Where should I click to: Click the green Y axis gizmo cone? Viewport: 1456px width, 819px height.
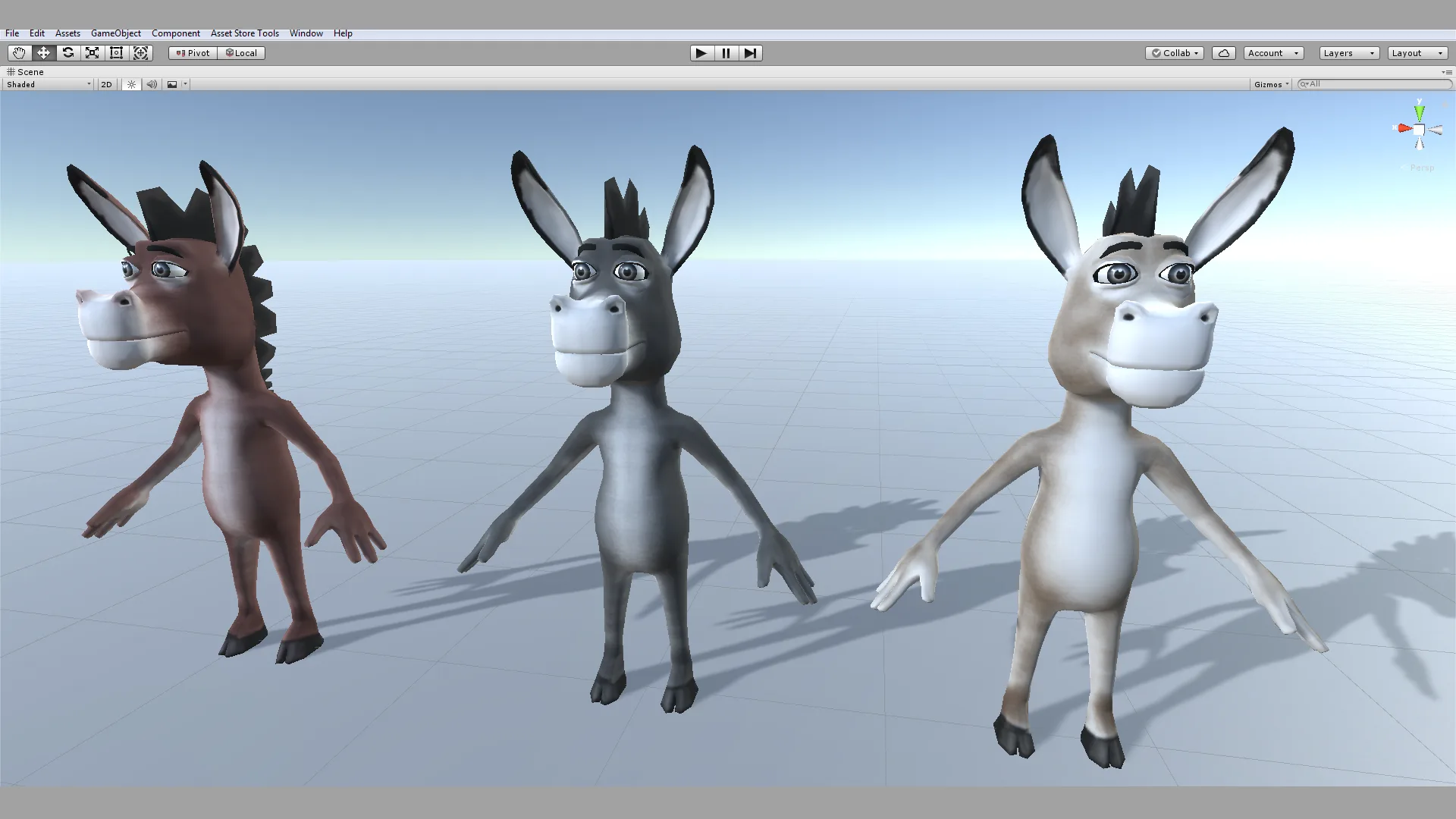1420,112
